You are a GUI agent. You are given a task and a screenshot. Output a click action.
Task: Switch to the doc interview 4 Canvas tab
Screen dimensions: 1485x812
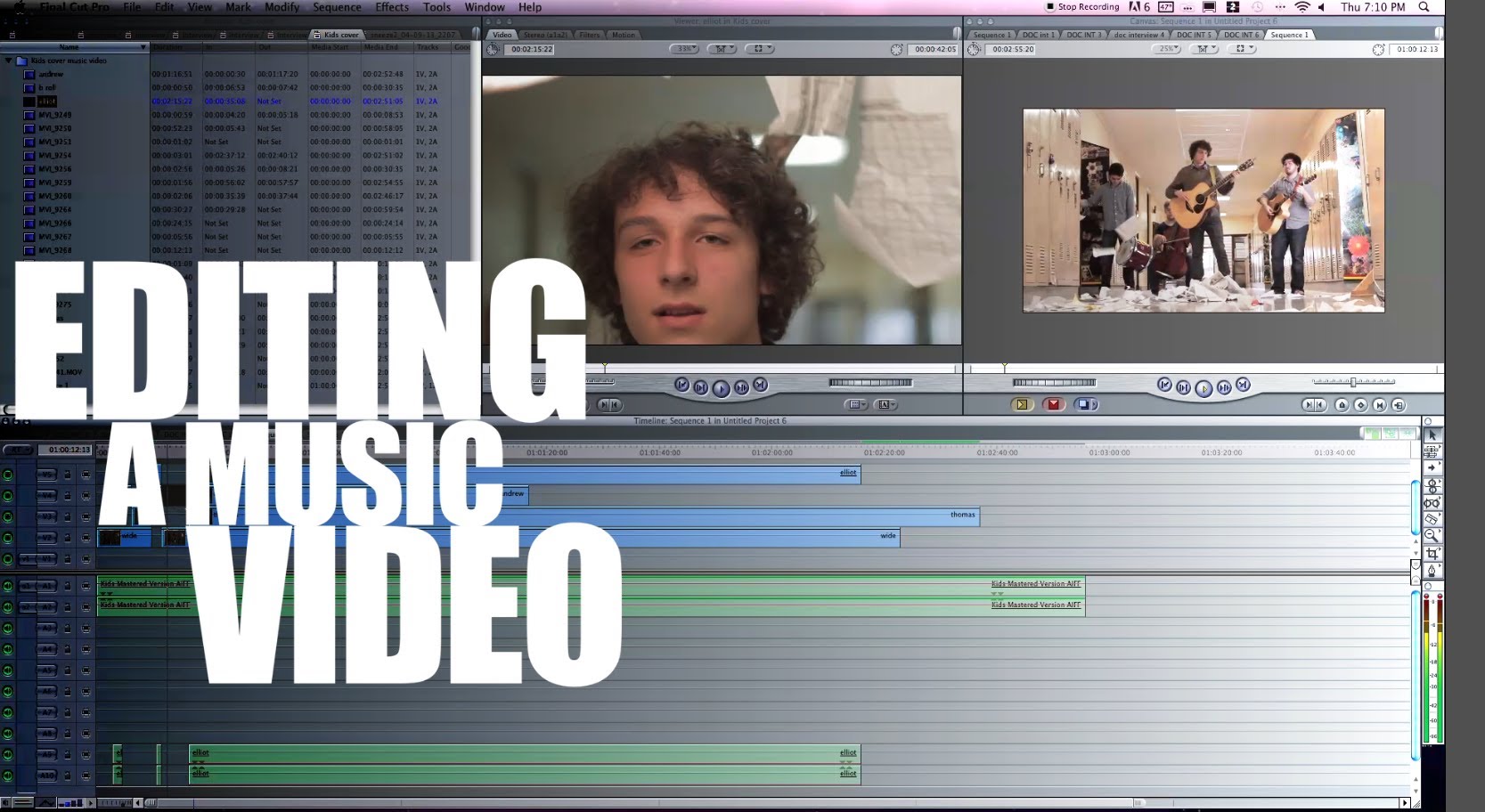point(1138,35)
